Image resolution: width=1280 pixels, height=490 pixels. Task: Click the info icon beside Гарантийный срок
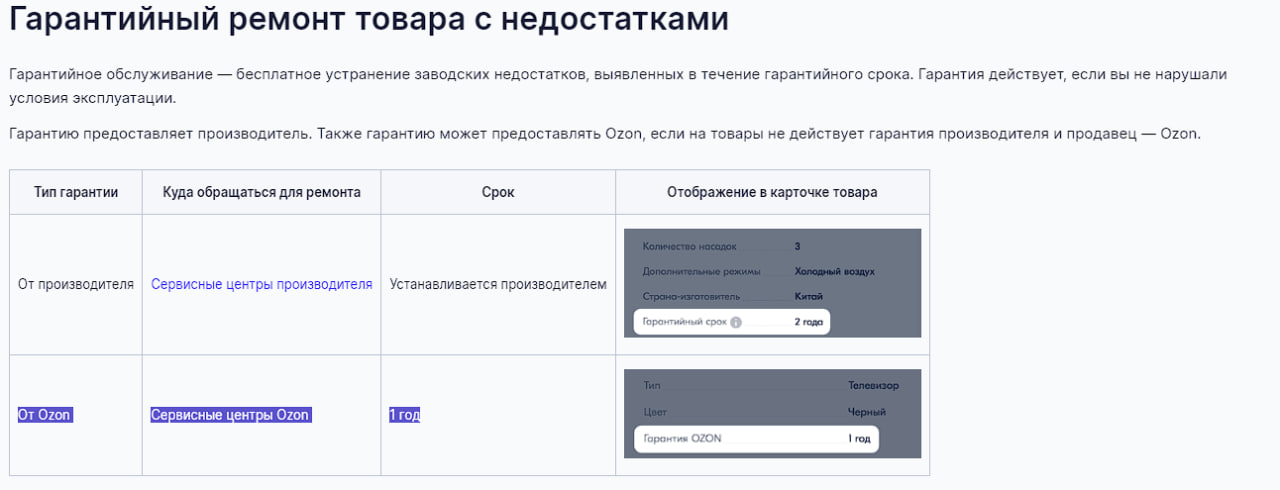point(736,322)
